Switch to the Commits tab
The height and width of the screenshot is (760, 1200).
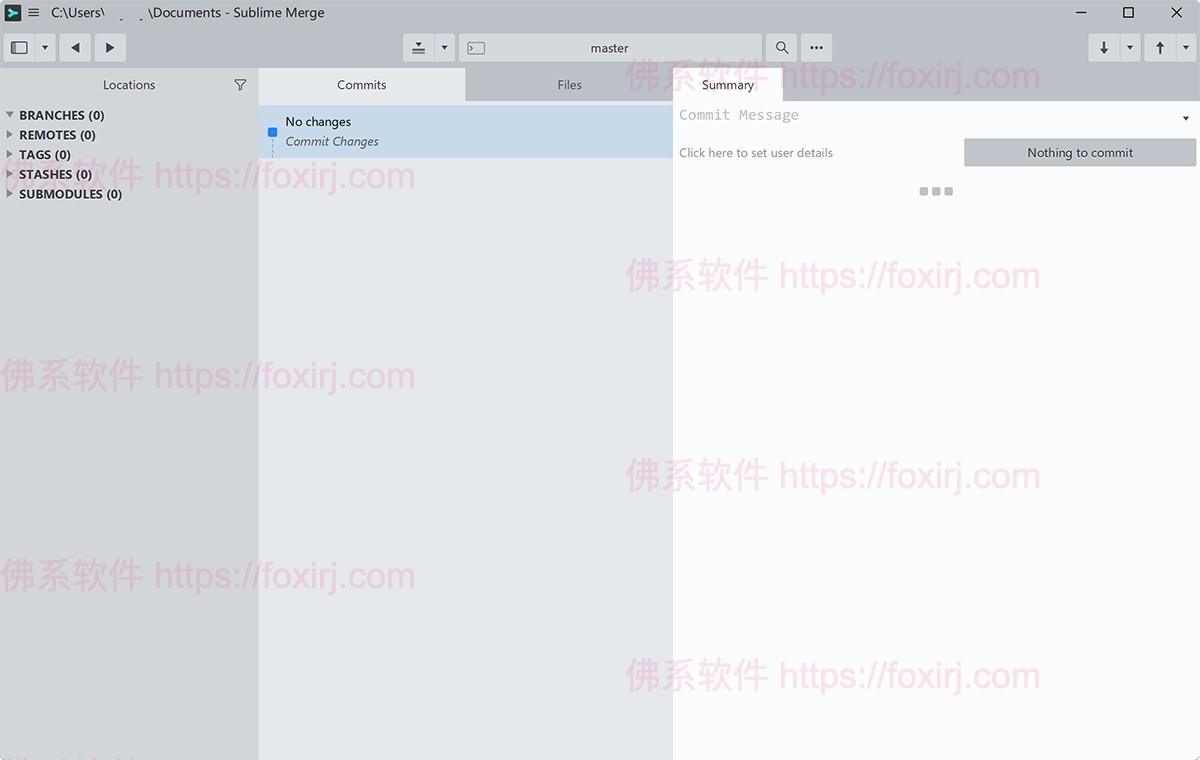pyautogui.click(x=361, y=85)
